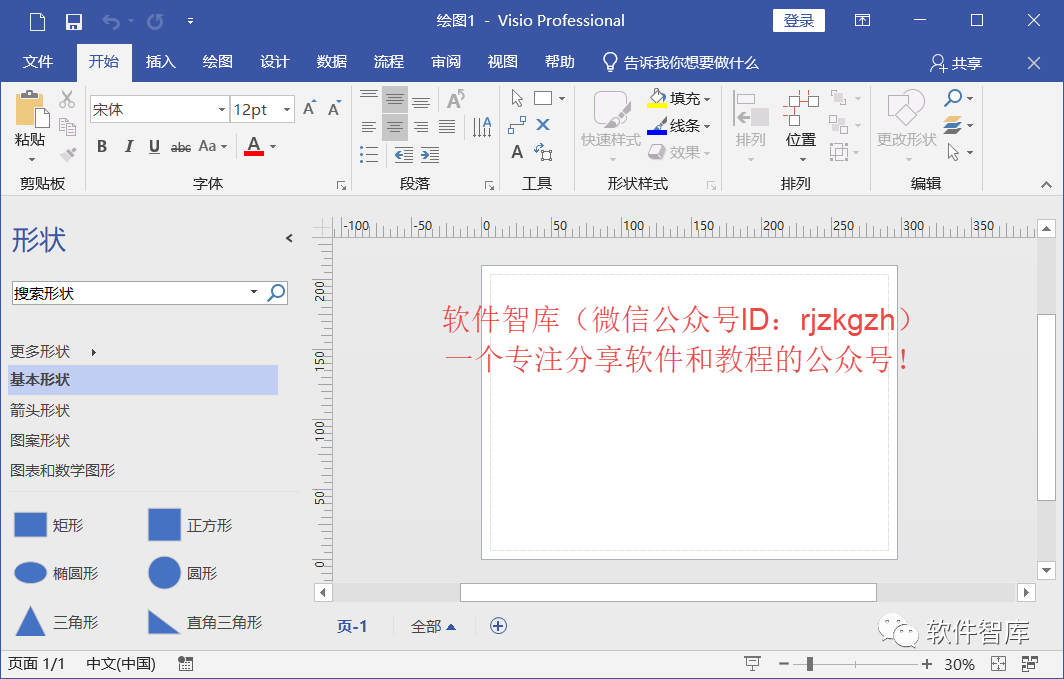Image resolution: width=1064 pixels, height=679 pixels.
Task: Search shapes with the magnifier icon
Action: coord(276,293)
